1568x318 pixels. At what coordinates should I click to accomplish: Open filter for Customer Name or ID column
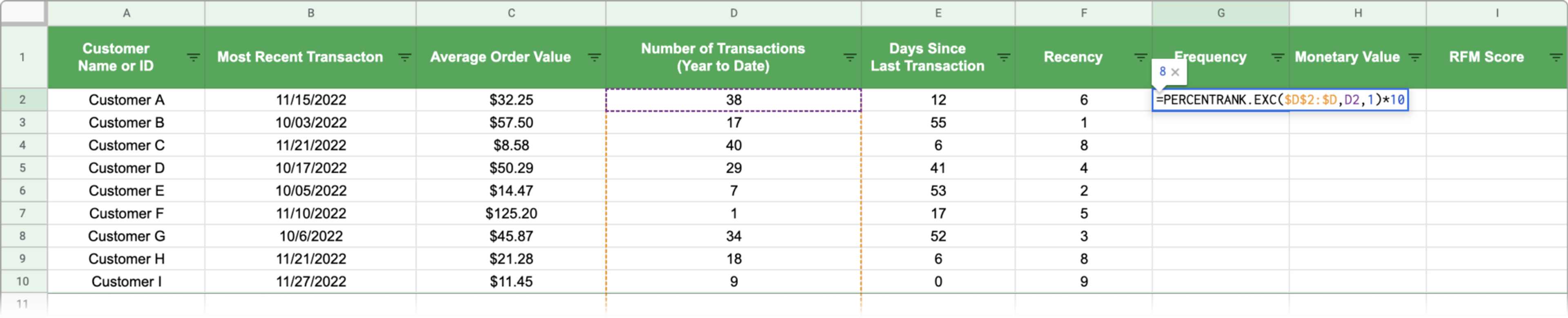[193, 57]
